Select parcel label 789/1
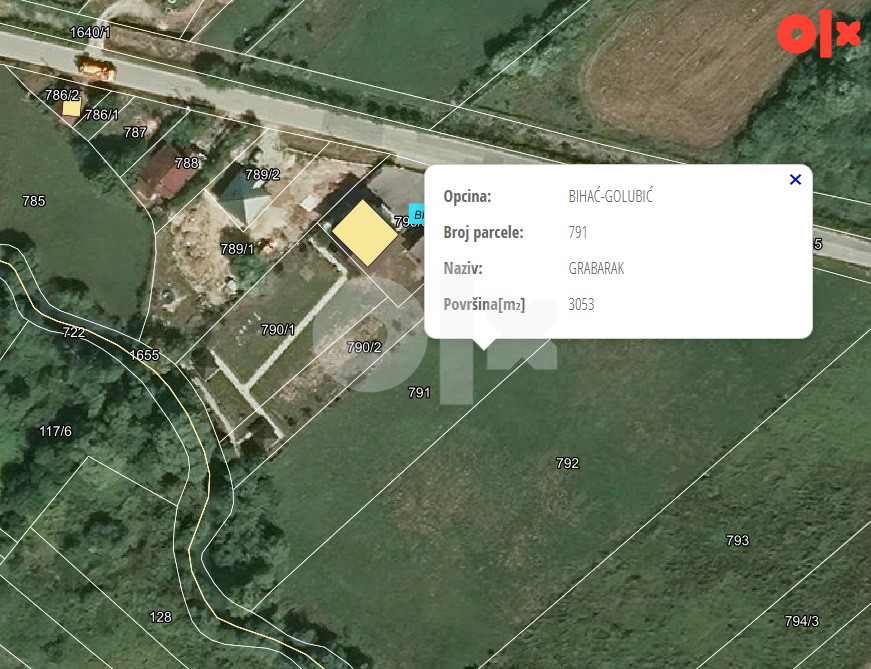 pyautogui.click(x=237, y=249)
